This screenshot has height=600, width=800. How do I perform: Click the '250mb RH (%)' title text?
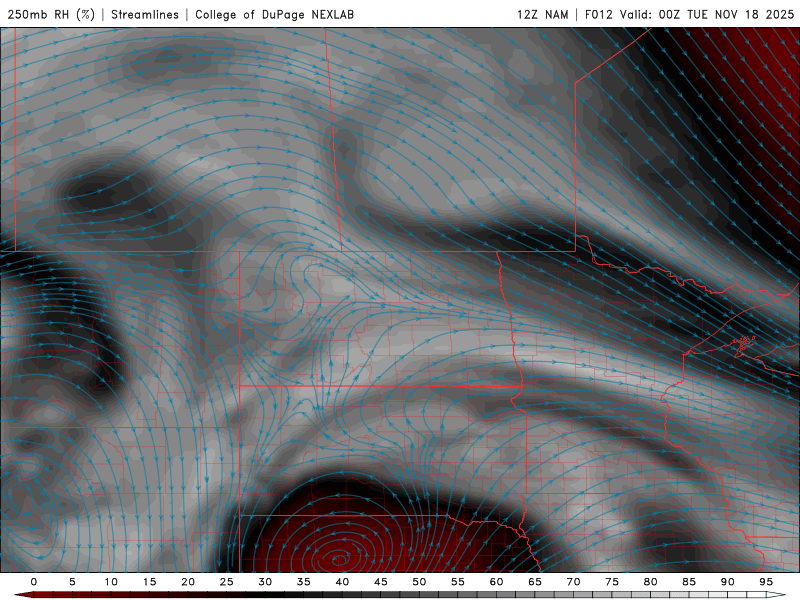[x=52, y=14]
